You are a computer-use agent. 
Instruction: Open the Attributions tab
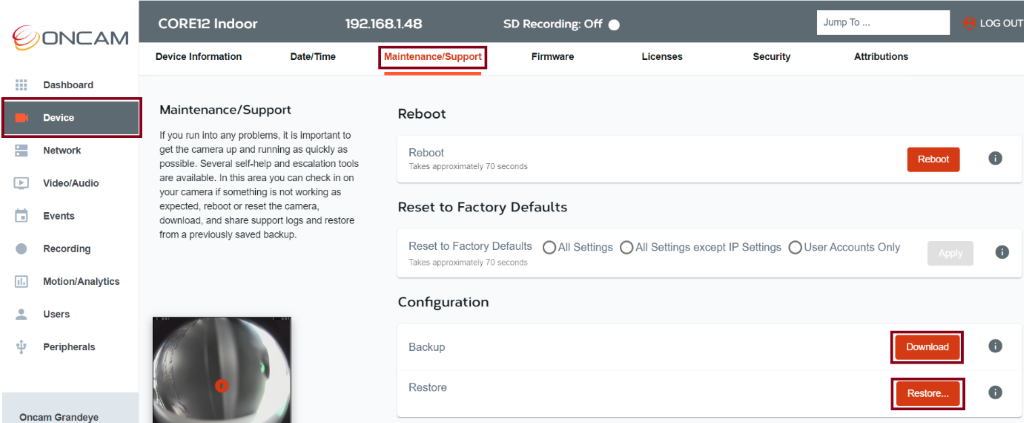(881, 57)
